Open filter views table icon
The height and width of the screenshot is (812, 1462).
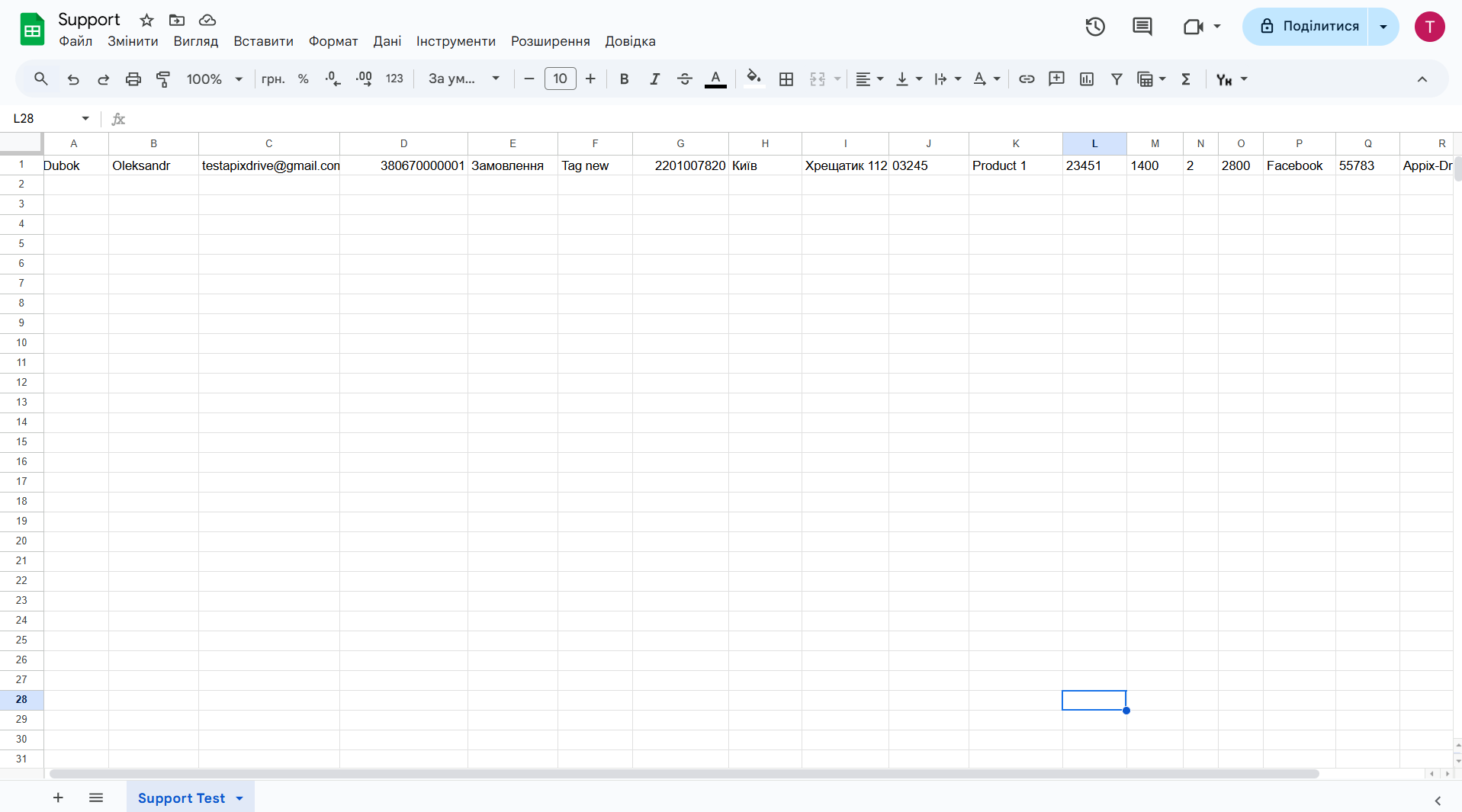click(x=1145, y=79)
